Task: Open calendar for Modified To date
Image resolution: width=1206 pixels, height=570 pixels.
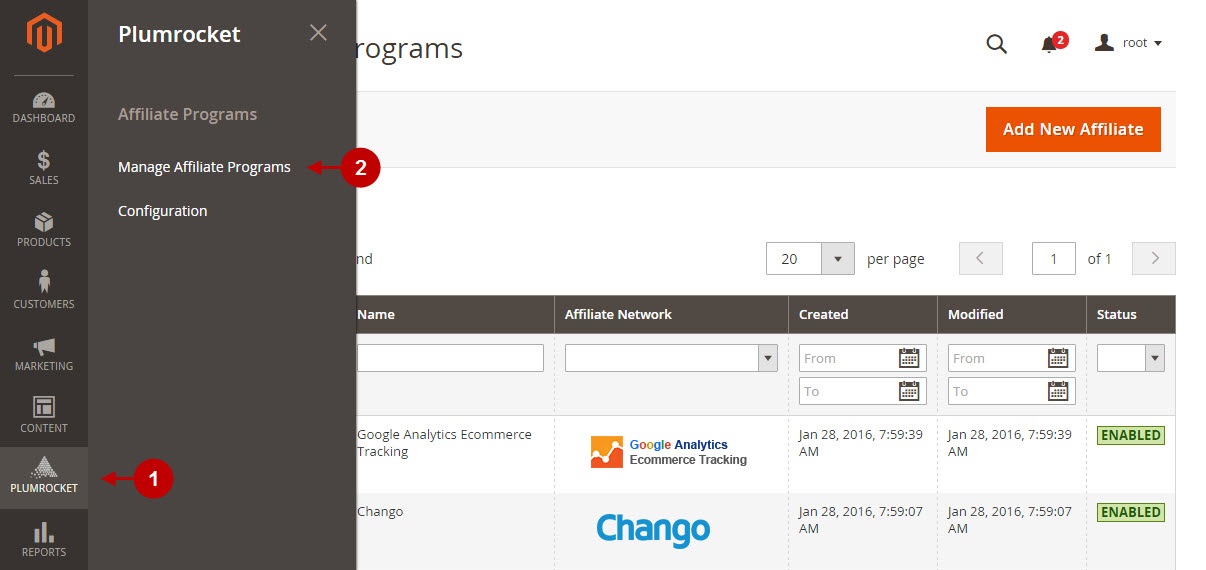Action: coord(1058,391)
